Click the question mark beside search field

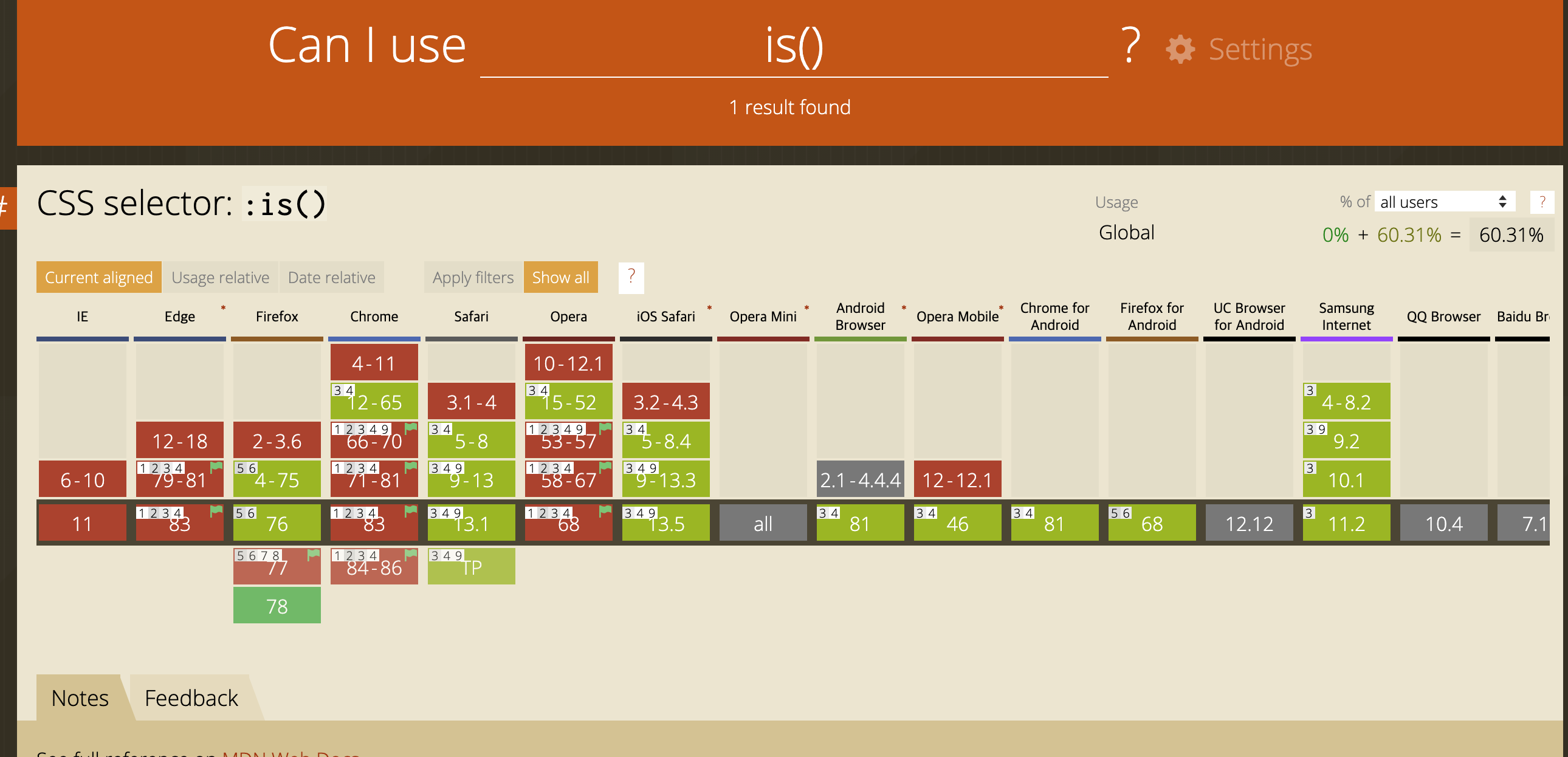1130,46
